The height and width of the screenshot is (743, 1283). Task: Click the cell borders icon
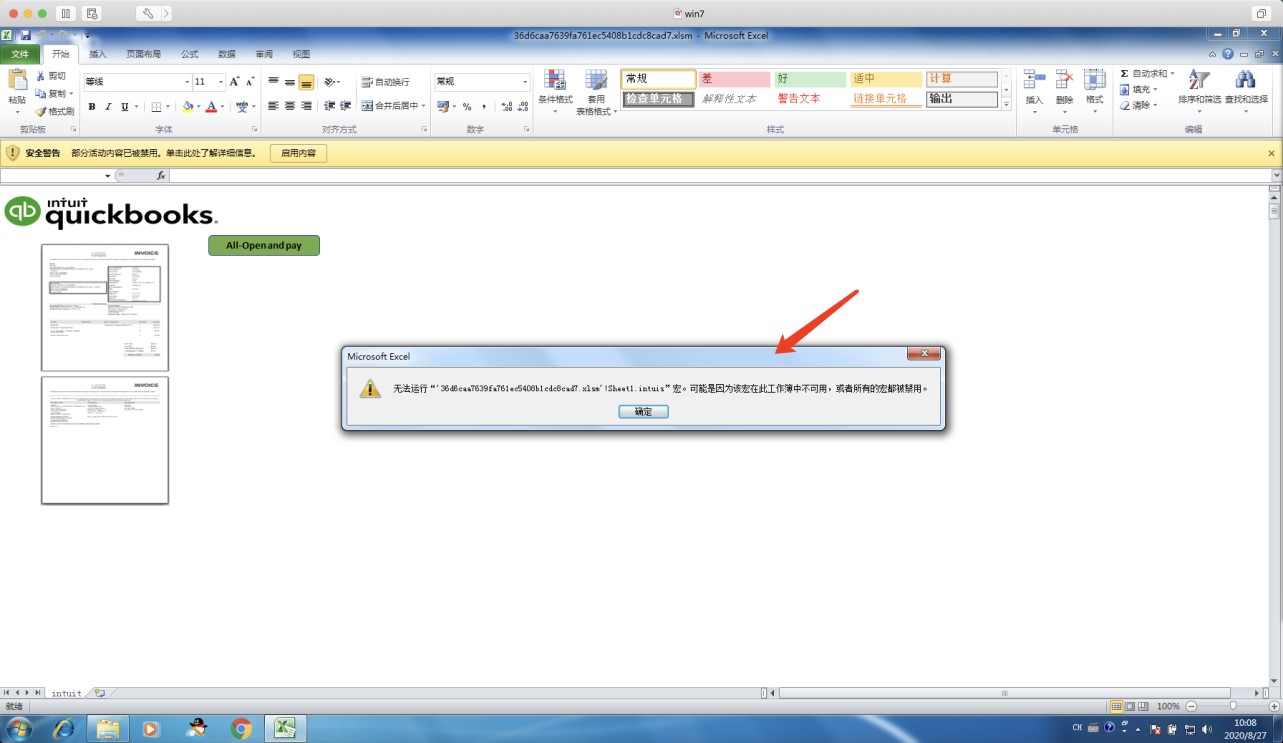click(156, 107)
